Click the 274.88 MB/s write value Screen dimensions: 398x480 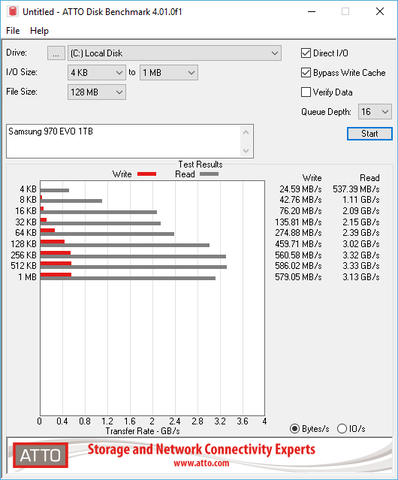(x=298, y=233)
